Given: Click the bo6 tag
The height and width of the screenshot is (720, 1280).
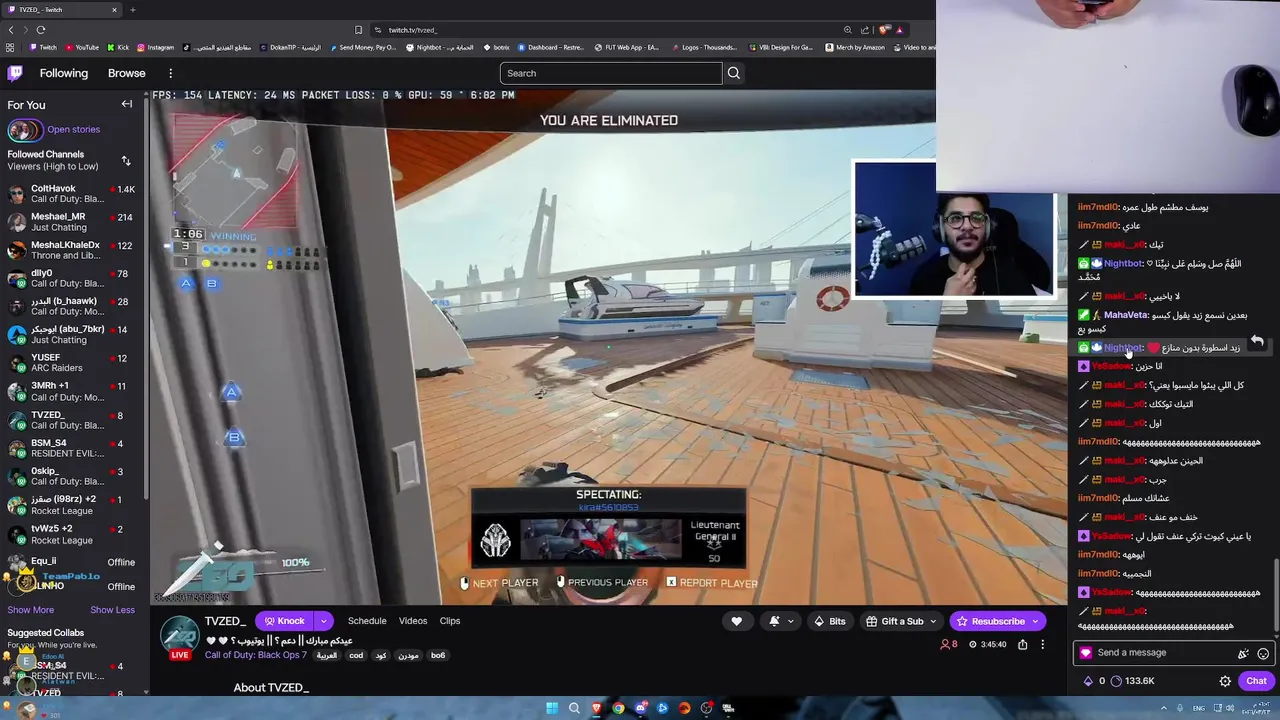Looking at the screenshot, I should pyautogui.click(x=438, y=656).
